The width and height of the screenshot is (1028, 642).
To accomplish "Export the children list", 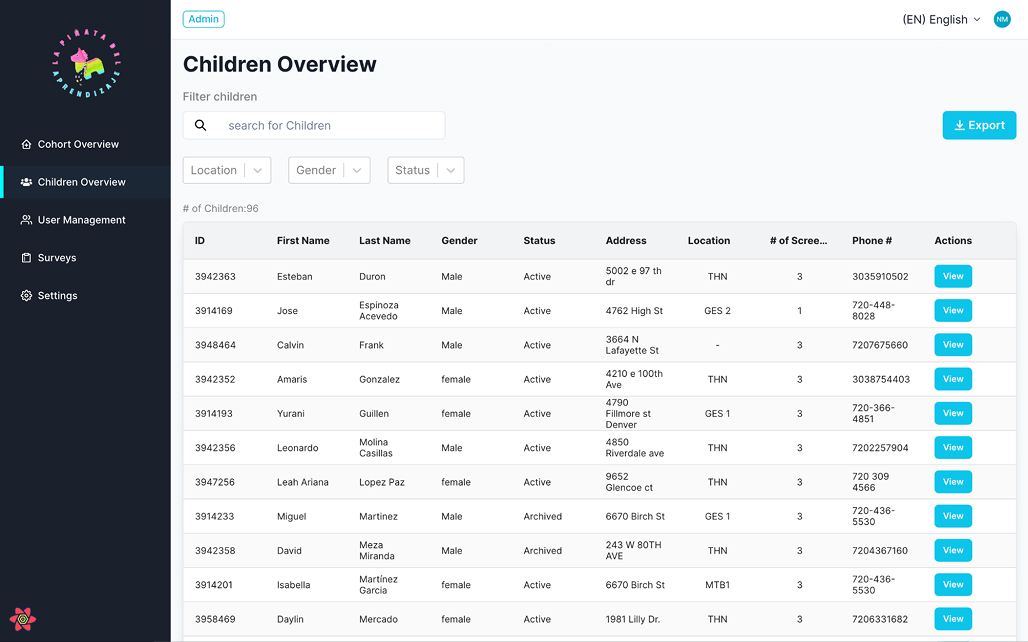I will click(979, 125).
